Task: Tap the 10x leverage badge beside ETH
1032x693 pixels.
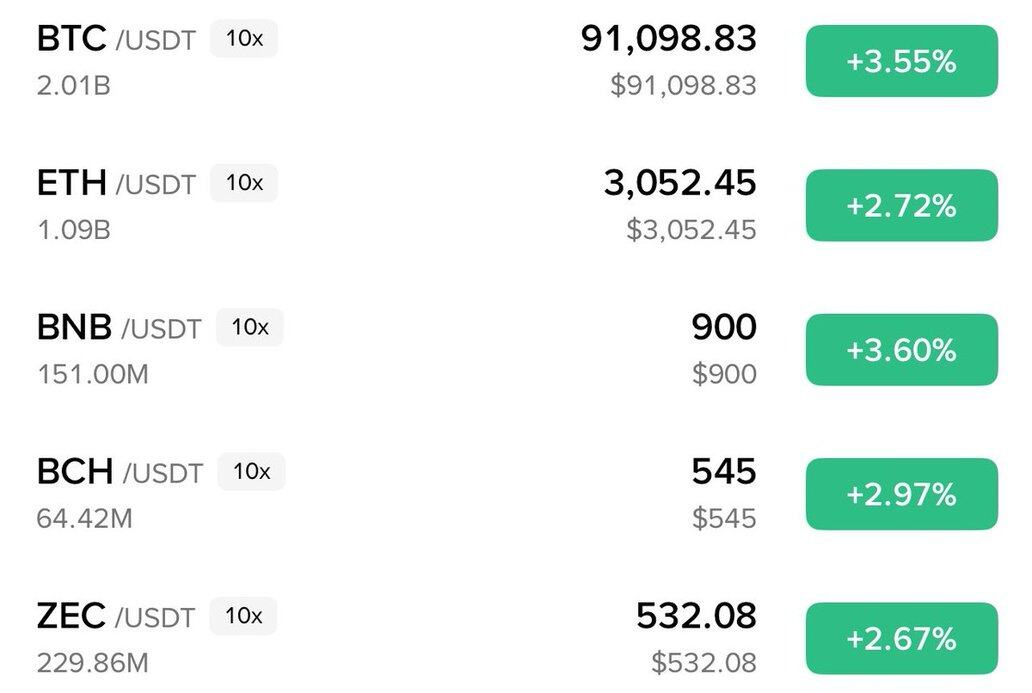Action: (x=244, y=183)
